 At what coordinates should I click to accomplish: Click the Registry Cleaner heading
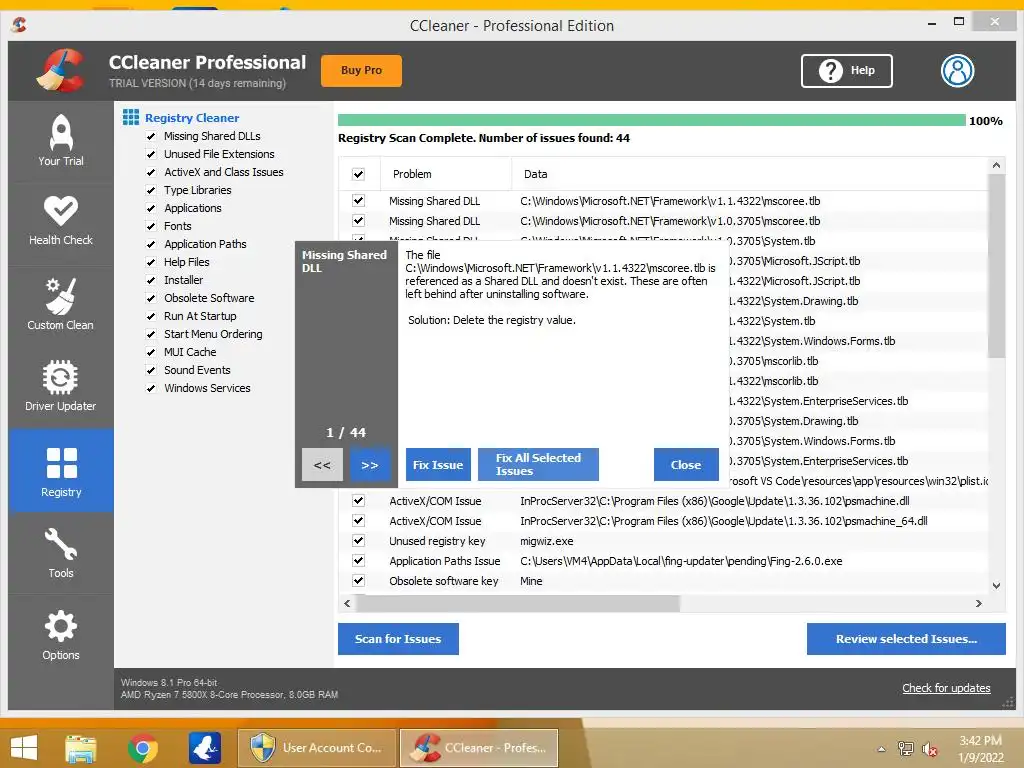(x=192, y=118)
